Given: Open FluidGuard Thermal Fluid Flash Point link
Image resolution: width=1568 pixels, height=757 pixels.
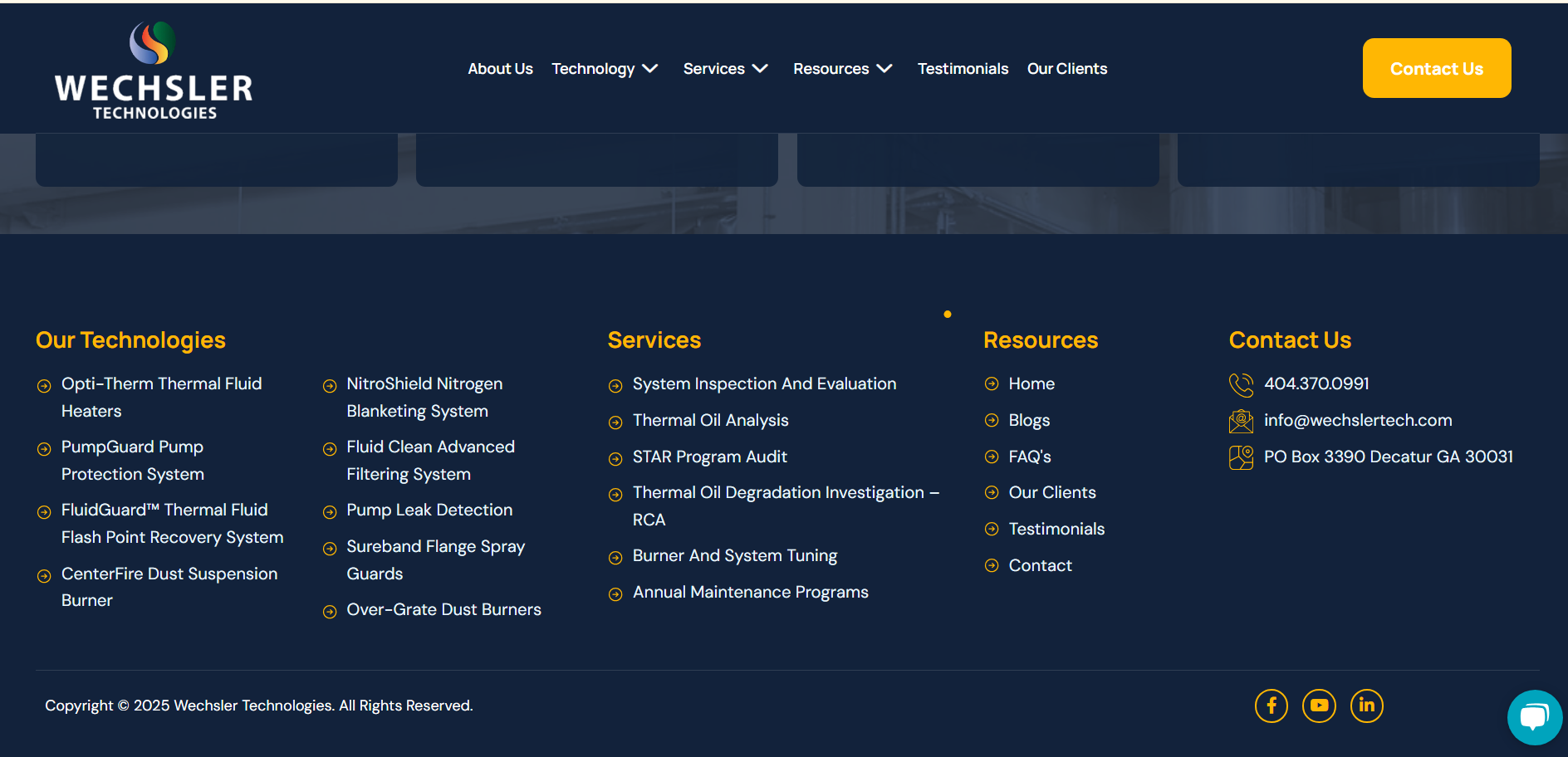Looking at the screenshot, I should 172,524.
